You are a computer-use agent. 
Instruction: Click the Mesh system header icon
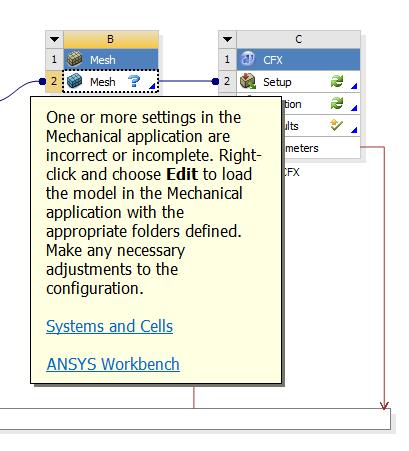[x=75, y=59]
